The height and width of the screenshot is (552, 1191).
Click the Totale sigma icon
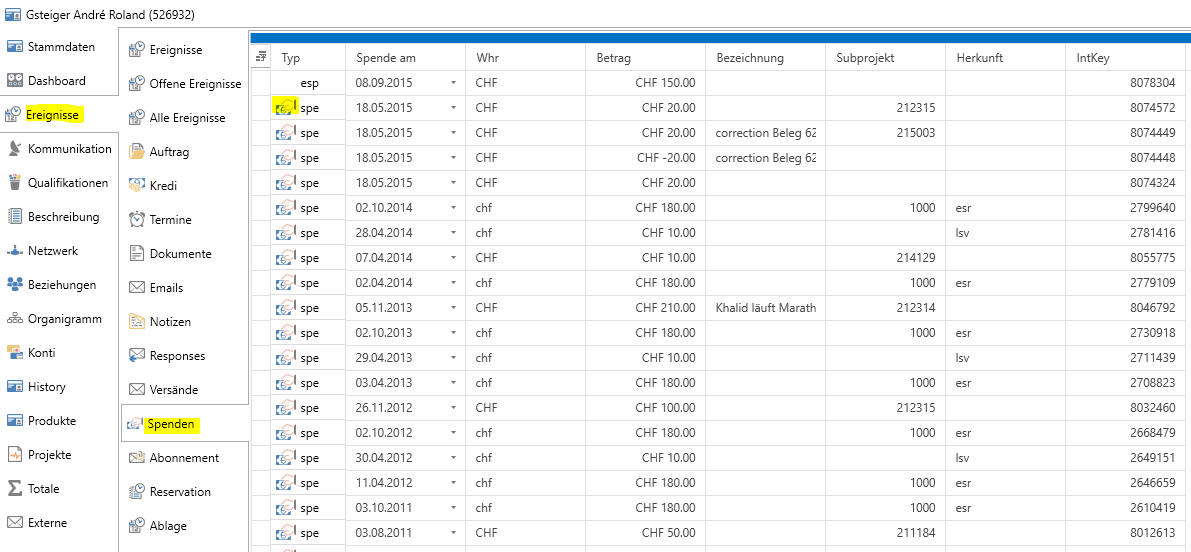[15, 489]
